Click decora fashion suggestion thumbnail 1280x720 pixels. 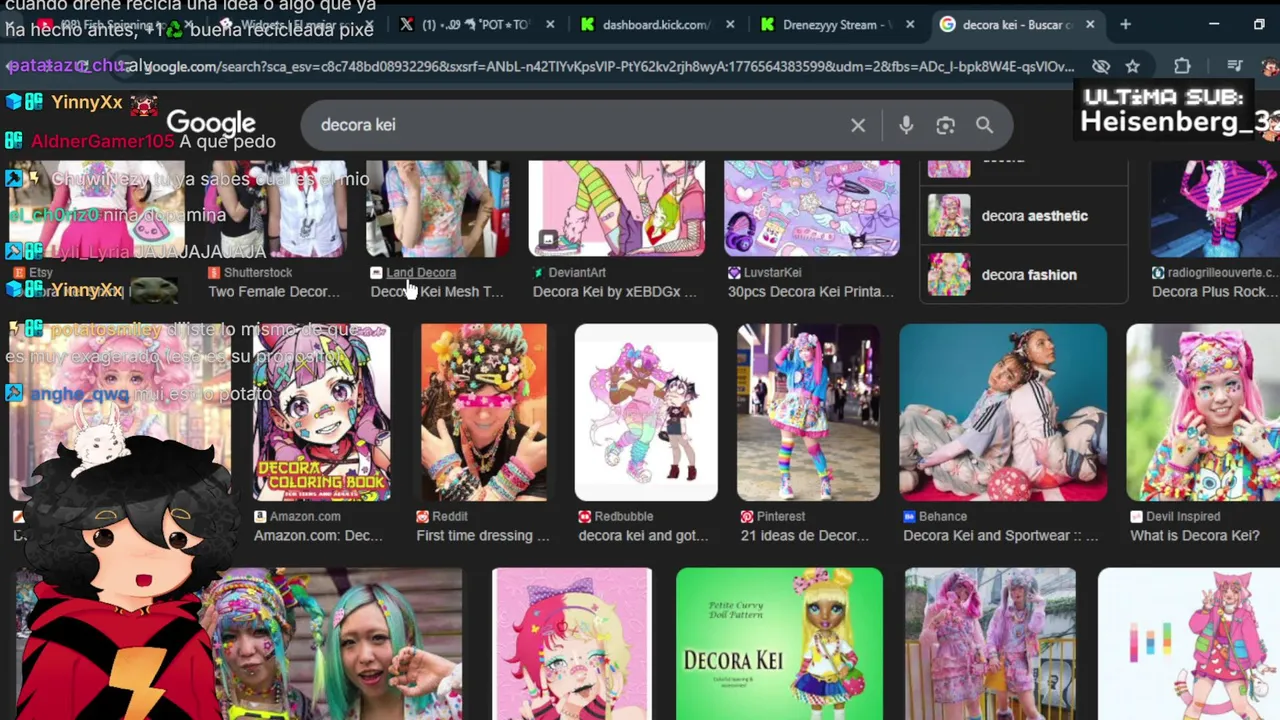click(x=949, y=275)
